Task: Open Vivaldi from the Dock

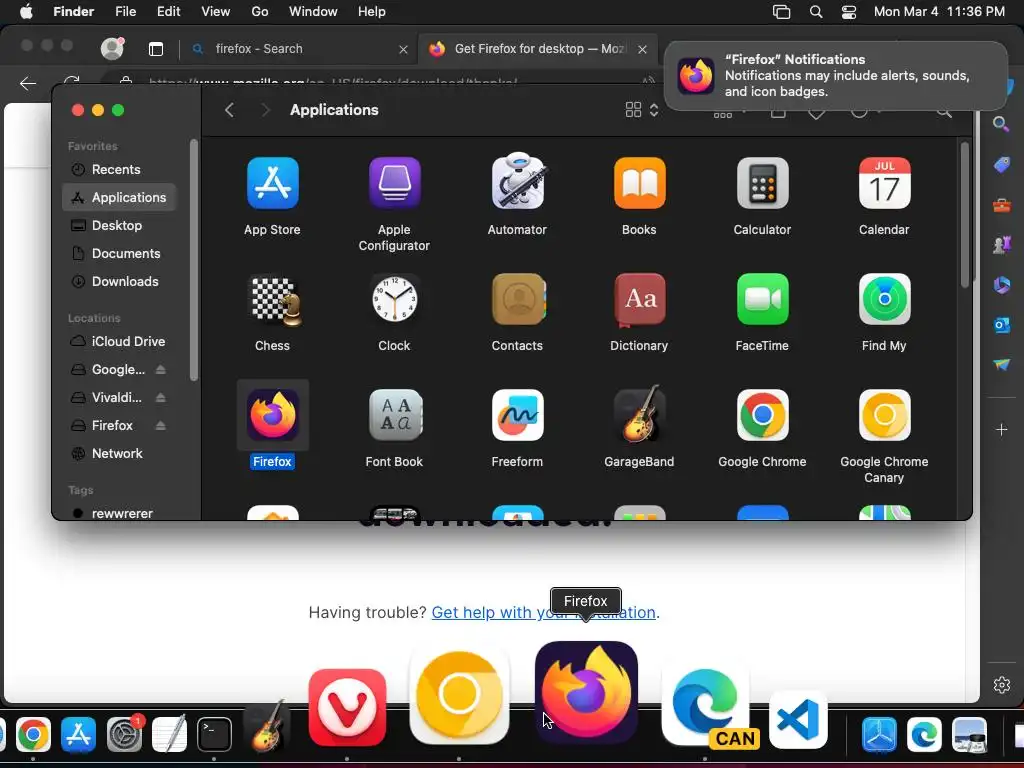Action: (347, 707)
